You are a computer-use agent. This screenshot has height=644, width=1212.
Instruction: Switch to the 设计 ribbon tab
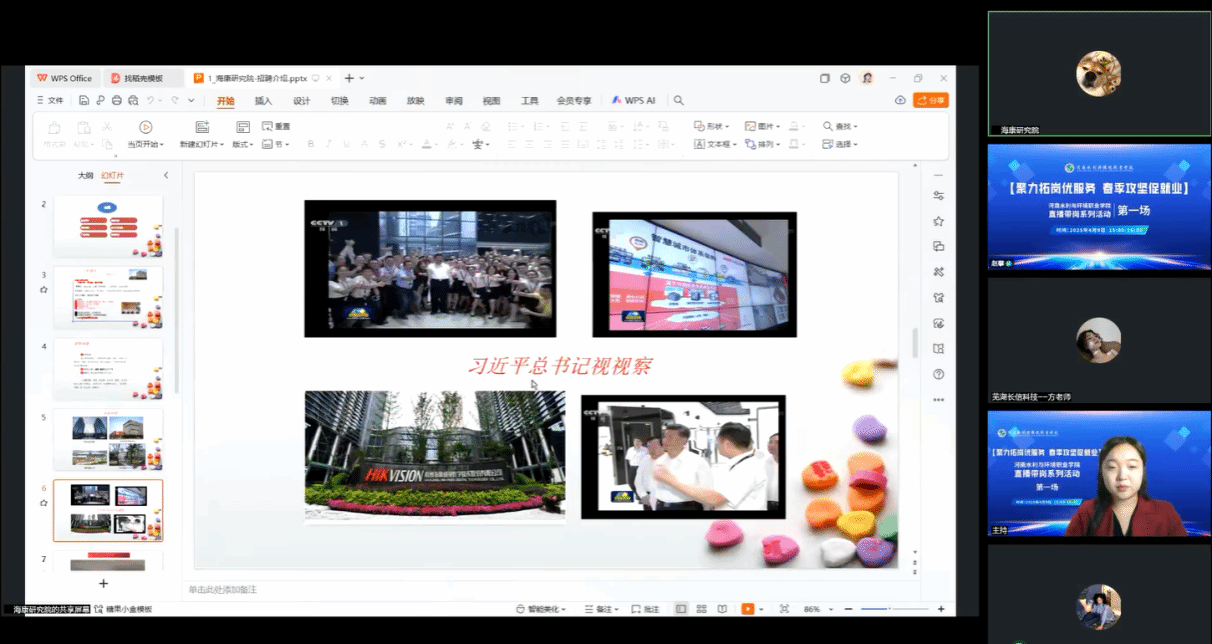301,101
